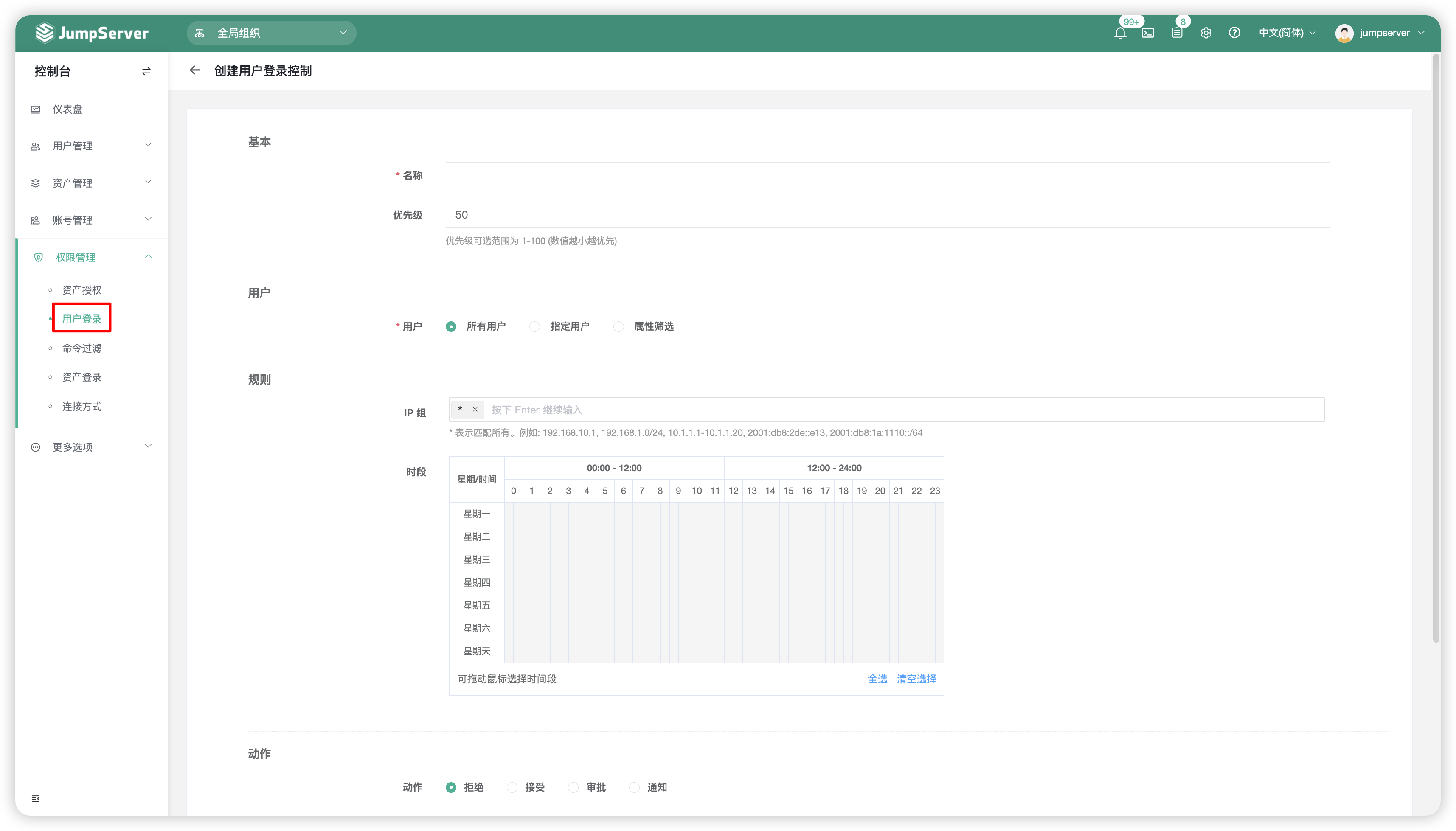Select the 指定用户 radio option
Image resolution: width=1456 pixels, height=831 pixels.
[534, 326]
